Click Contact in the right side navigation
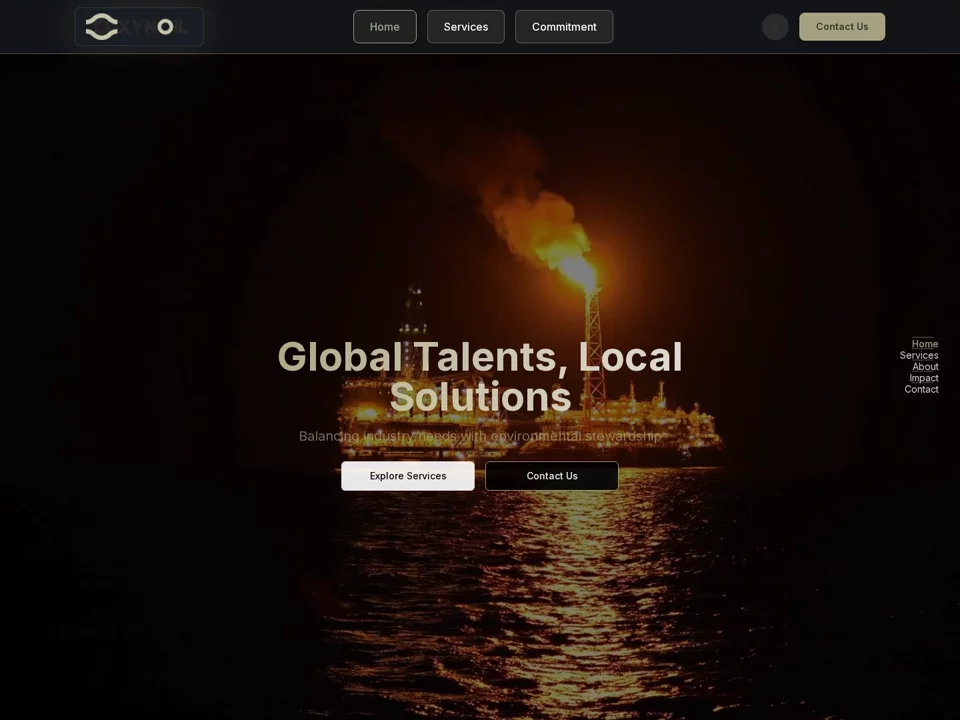The height and width of the screenshot is (720, 960). [921, 389]
